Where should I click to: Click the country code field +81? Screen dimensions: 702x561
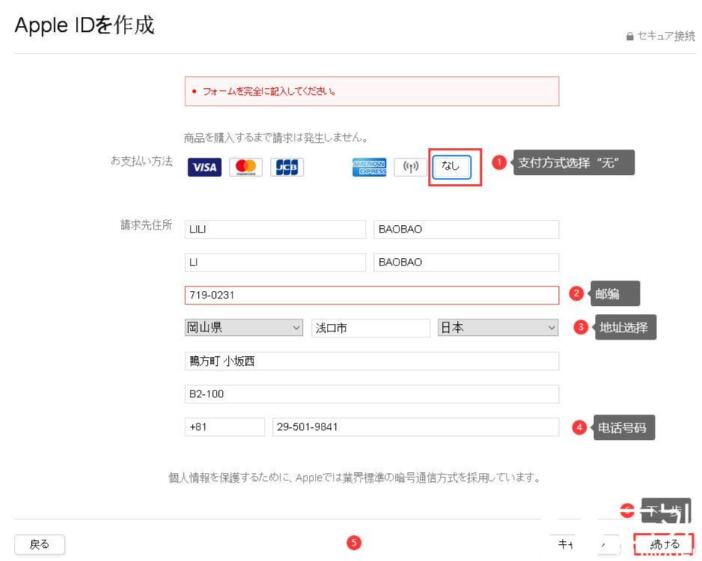click(x=224, y=427)
